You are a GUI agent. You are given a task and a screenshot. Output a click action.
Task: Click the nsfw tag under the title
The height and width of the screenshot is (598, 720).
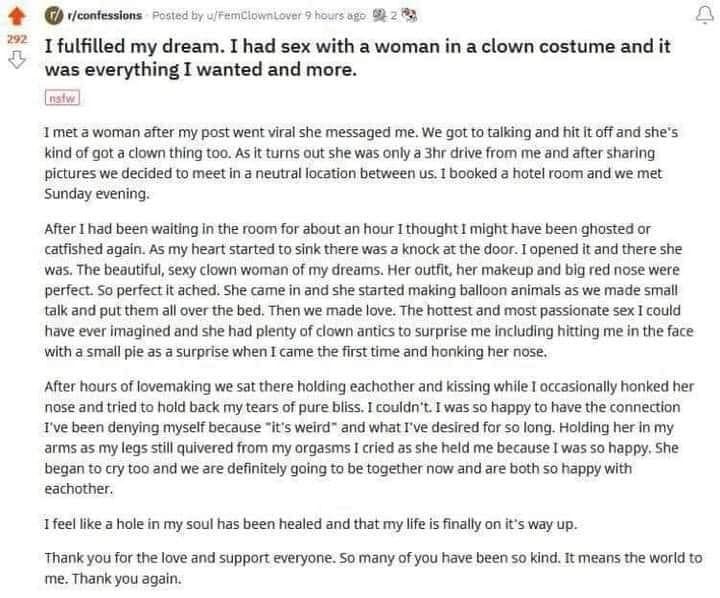tap(62, 98)
